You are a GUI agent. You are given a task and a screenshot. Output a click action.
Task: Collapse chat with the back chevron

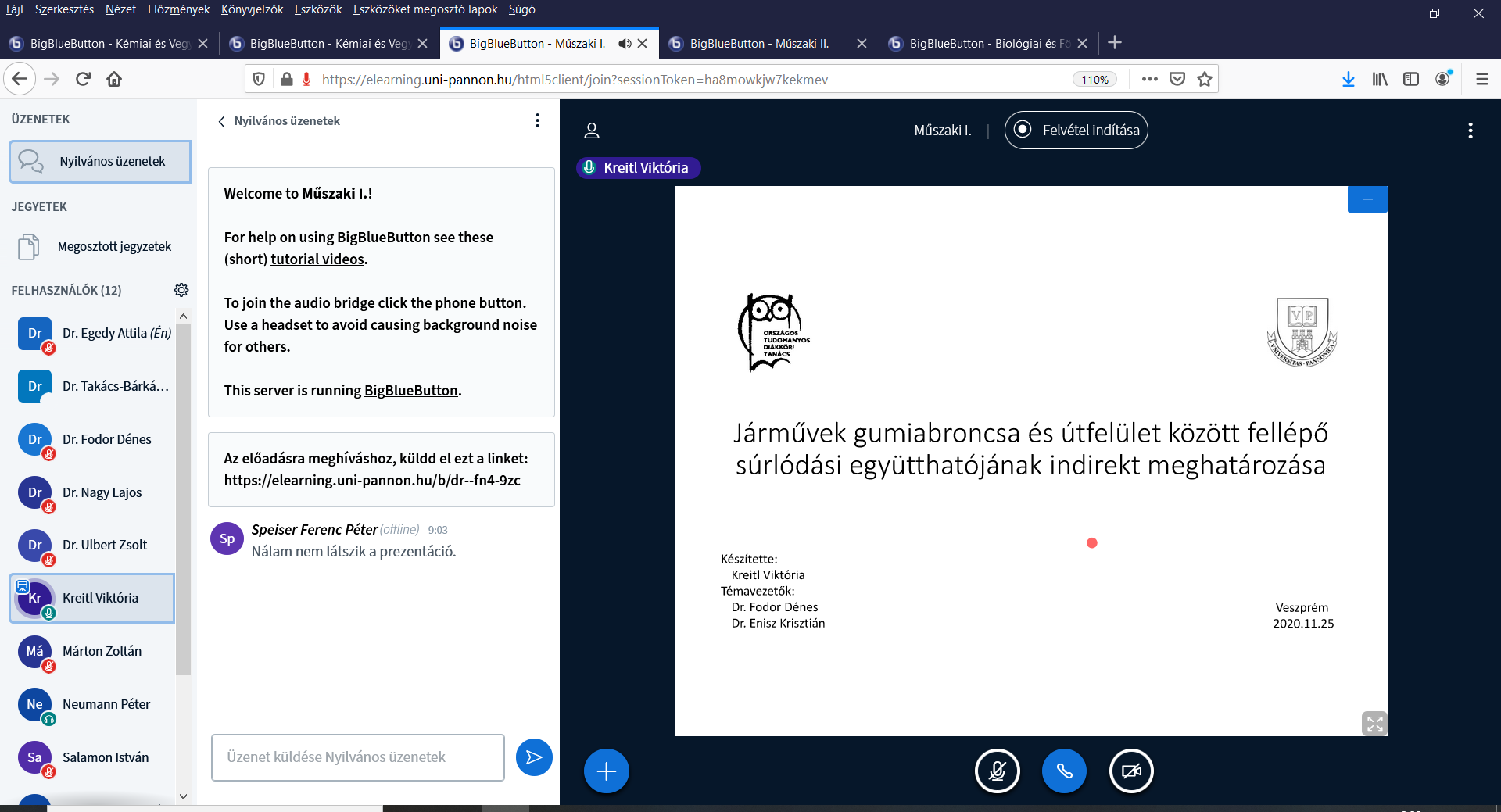(x=222, y=121)
